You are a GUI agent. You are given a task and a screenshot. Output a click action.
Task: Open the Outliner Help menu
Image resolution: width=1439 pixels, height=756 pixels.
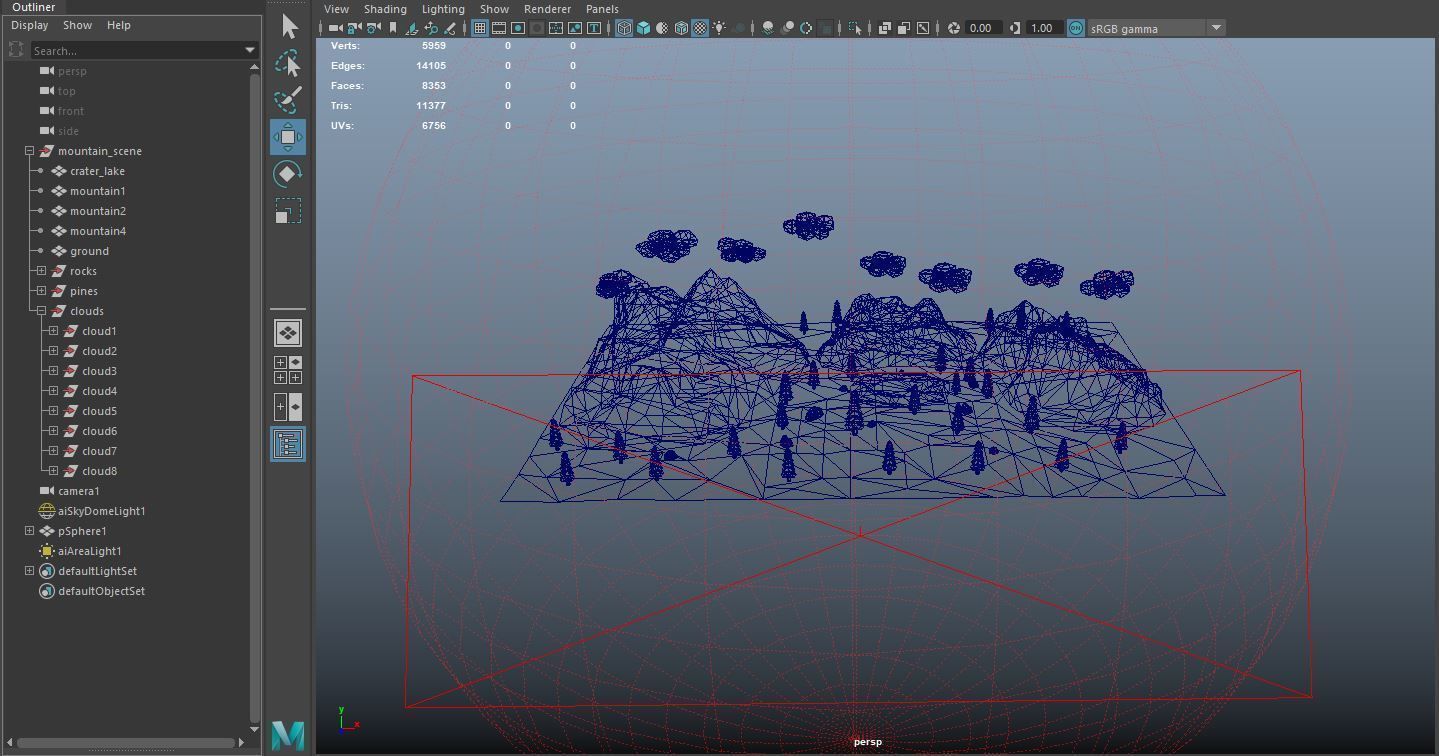click(x=118, y=25)
